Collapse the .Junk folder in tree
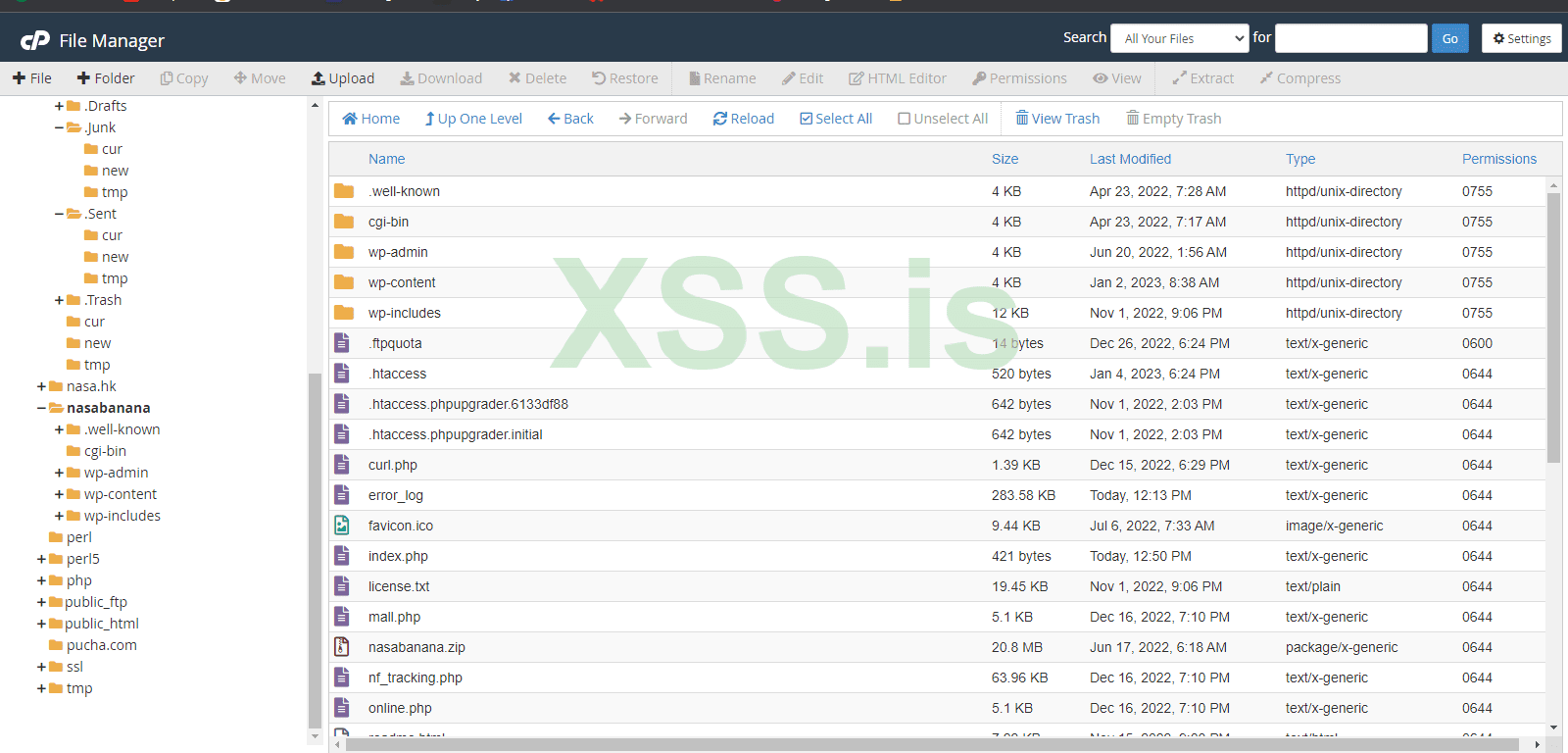 tap(59, 127)
